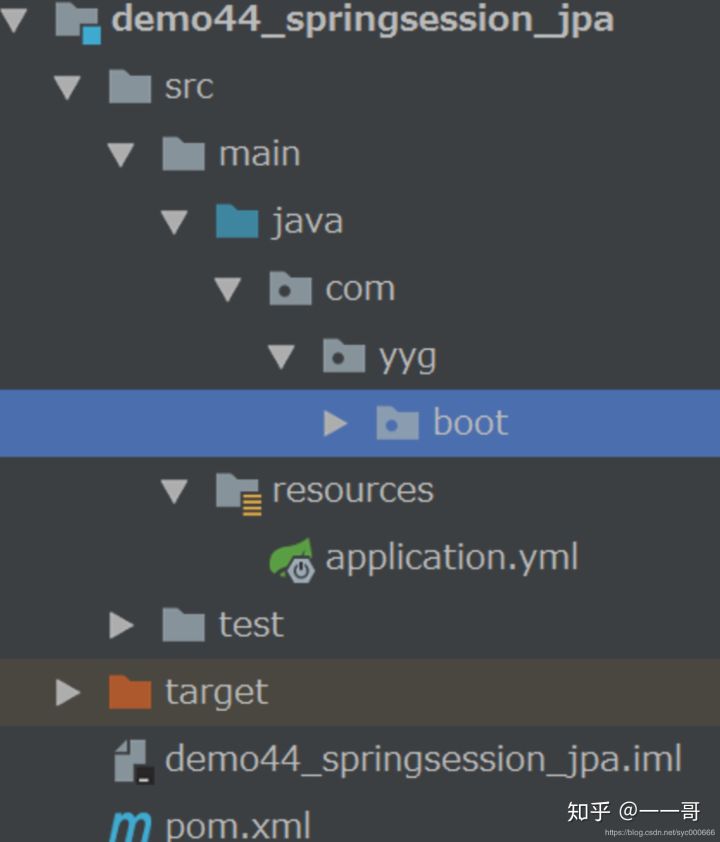Image resolution: width=720 pixels, height=842 pixels.
Task: Click the resources root folder icon
Action: click(239, 494)
